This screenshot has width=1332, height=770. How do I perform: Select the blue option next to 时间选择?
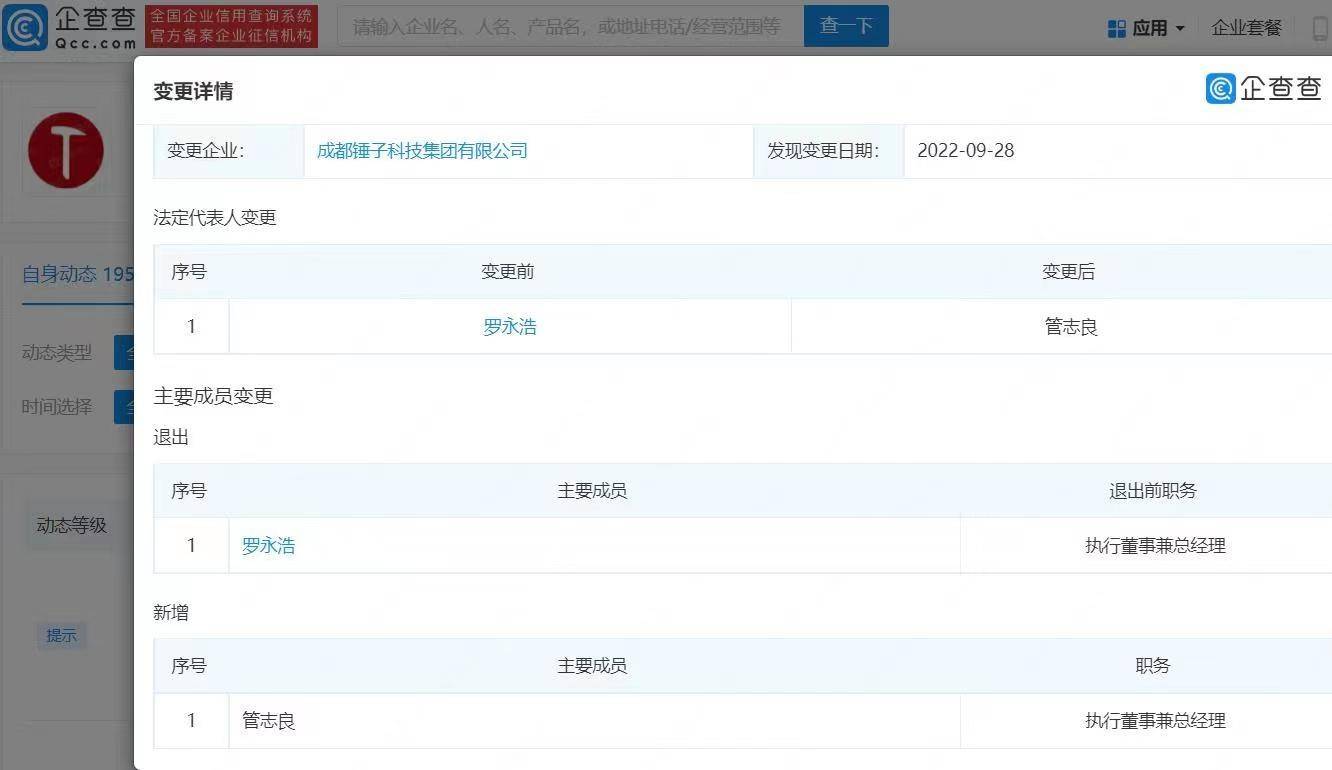pyautogui.click(x=125, y=407)
